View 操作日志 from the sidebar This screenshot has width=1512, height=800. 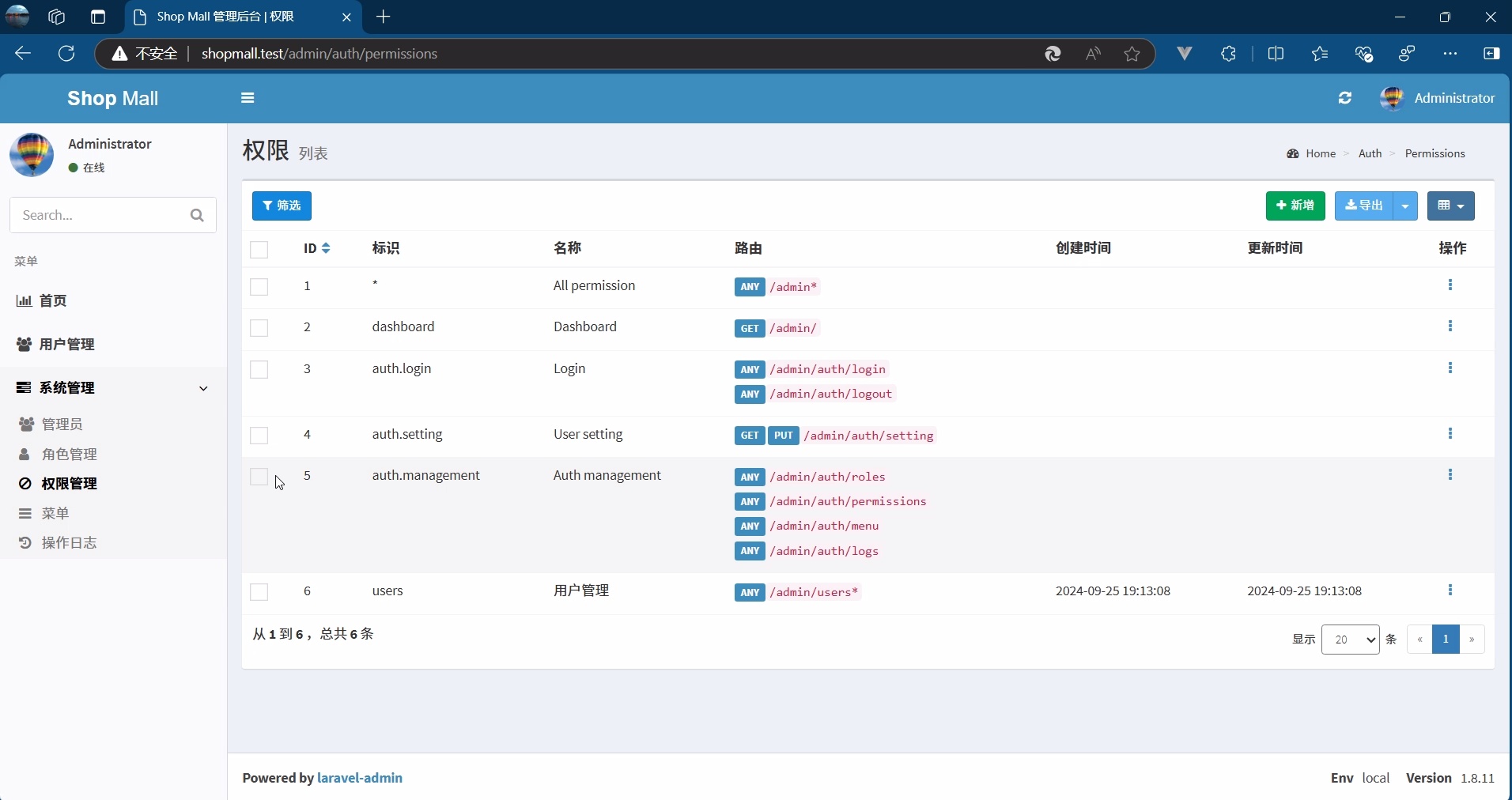[70, 544]
